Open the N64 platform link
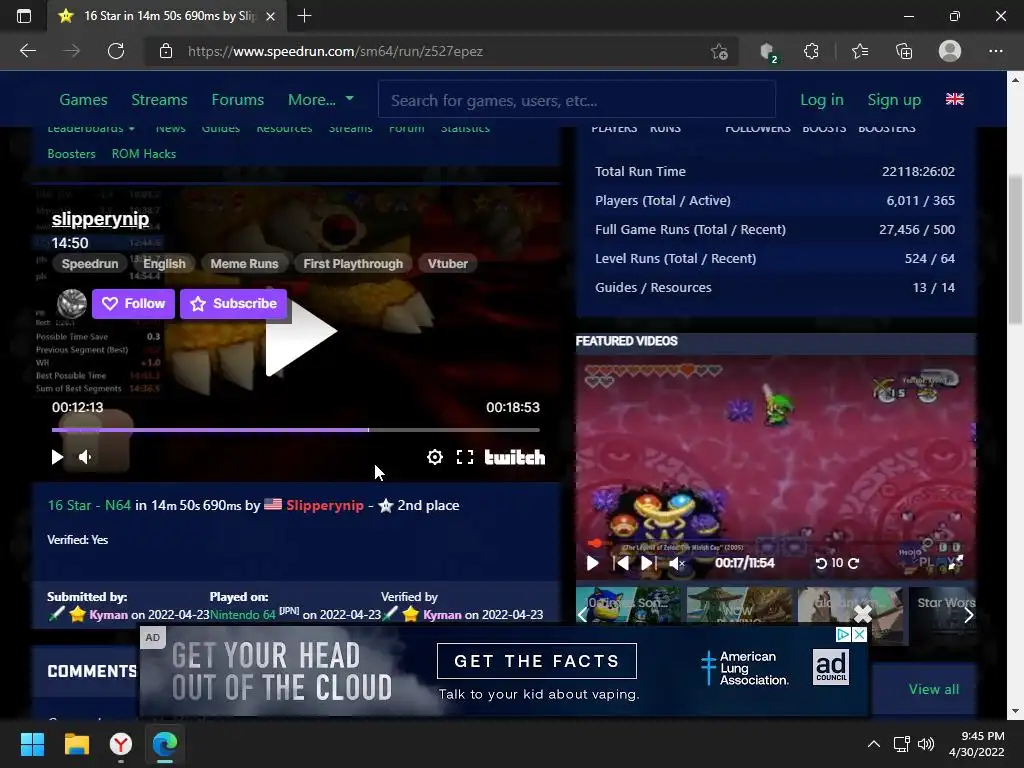 pyautogui.click(x=118, y=505)
